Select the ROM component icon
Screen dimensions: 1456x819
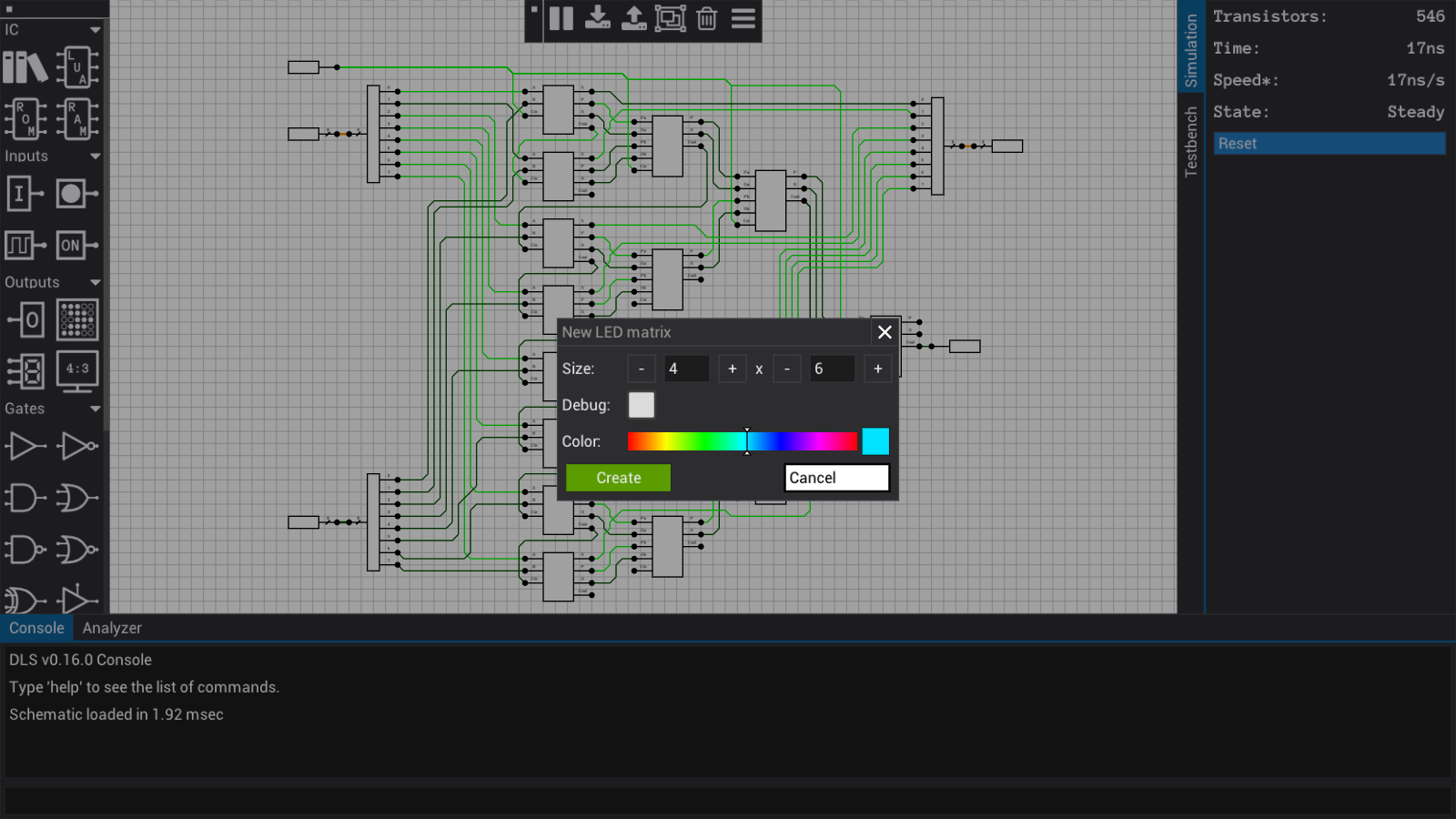coord(25,118)
